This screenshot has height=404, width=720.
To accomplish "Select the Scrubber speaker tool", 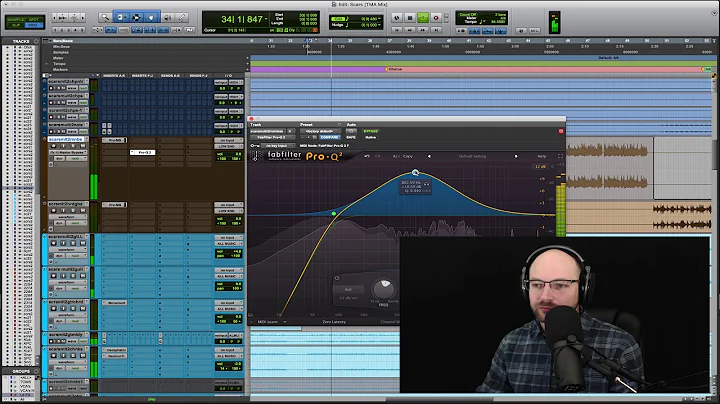I will [x=168, y=17].
